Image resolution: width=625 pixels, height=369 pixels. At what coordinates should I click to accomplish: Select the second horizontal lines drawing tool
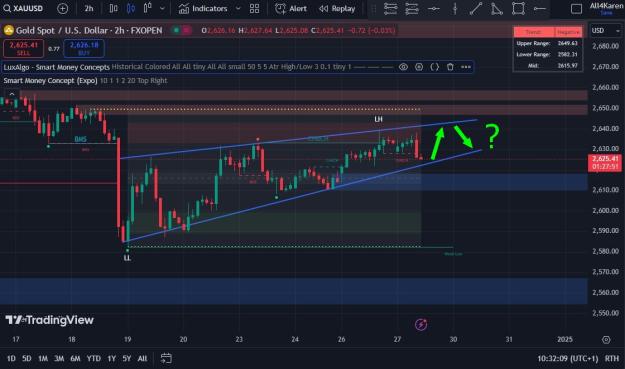pyautogui.click(x=412, y=8)
